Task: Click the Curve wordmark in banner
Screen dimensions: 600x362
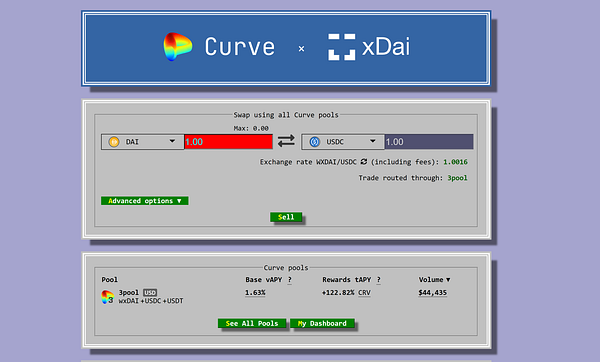Action: point(240,47)
